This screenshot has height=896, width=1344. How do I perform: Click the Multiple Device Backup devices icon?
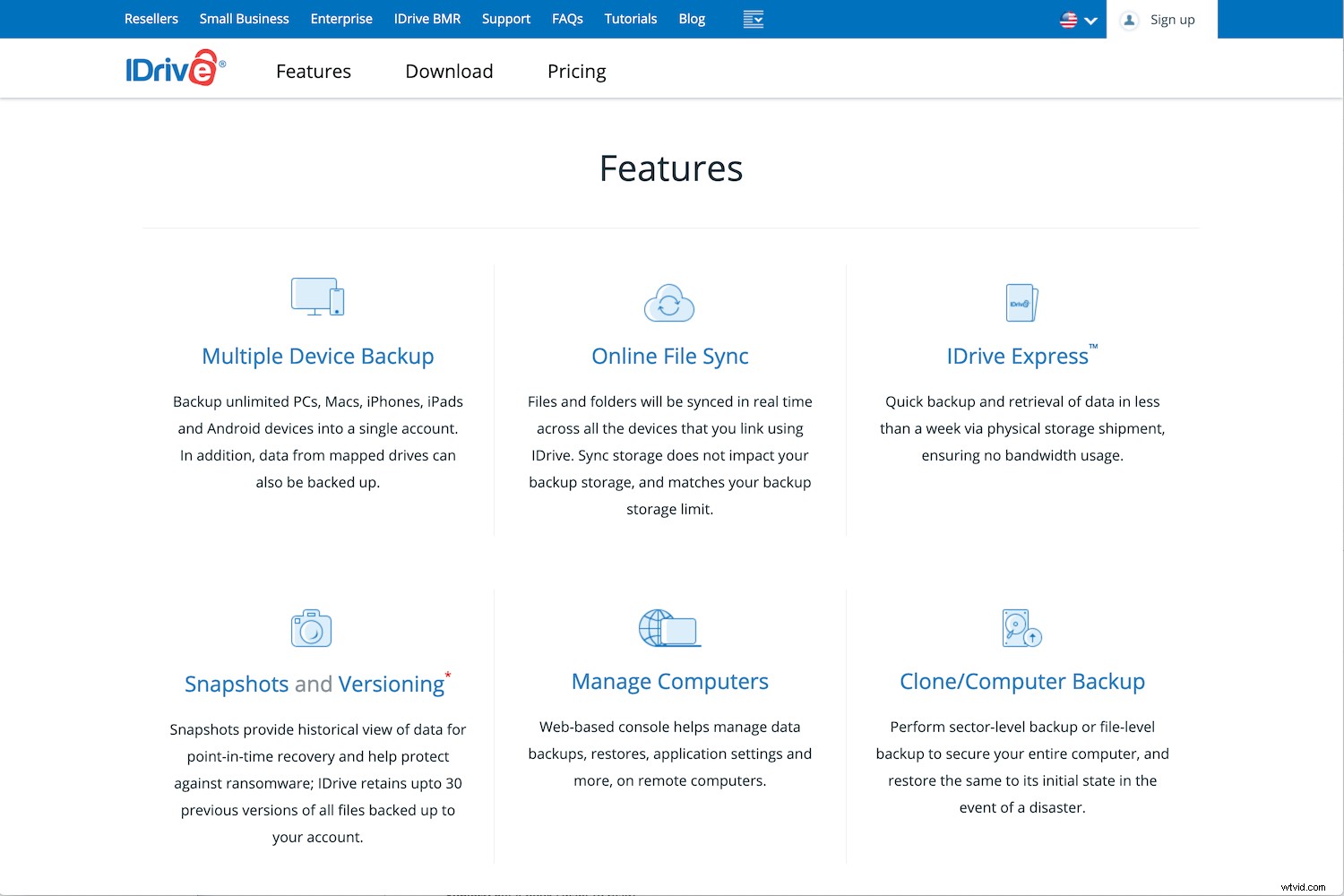click(317, 297)
